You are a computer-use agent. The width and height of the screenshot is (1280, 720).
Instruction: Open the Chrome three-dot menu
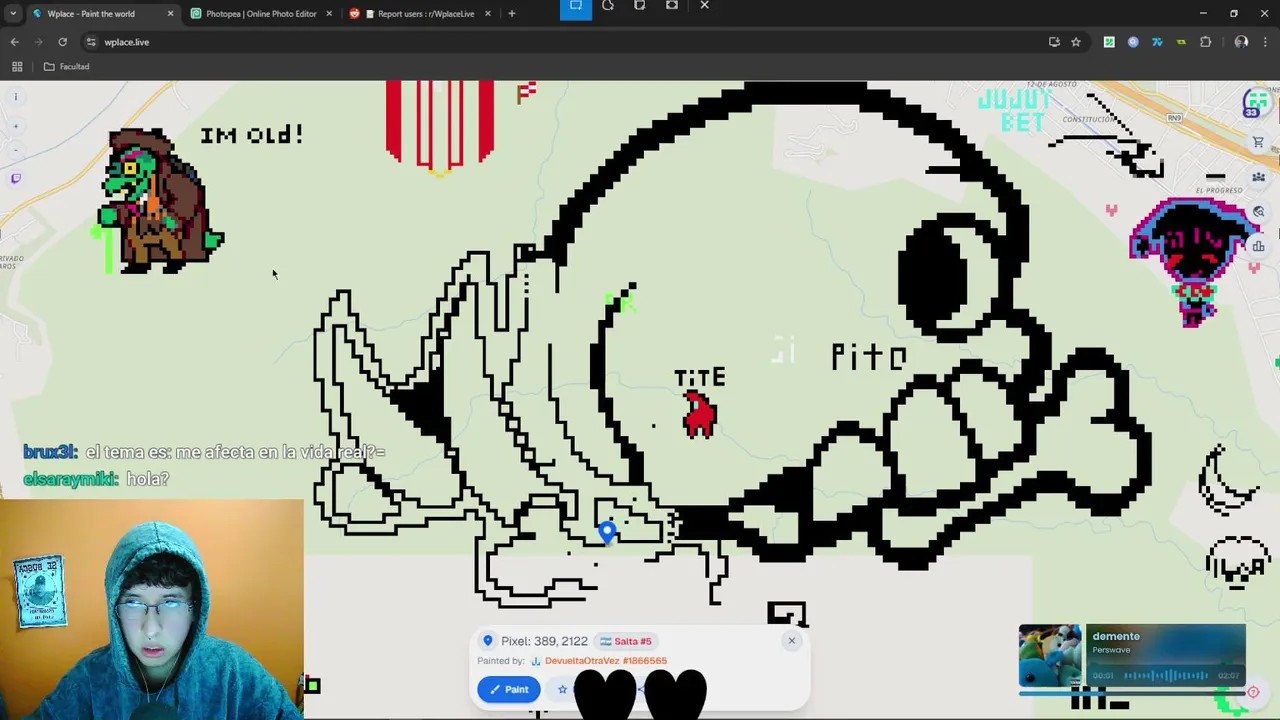[x=1265, y=42]
